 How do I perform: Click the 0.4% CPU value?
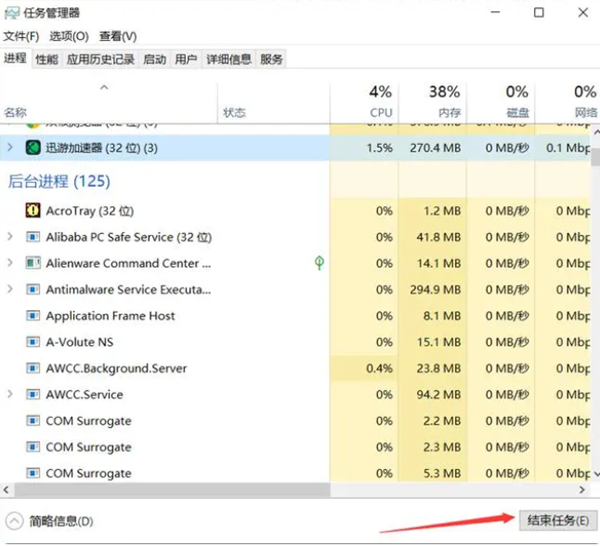(379, 368)
